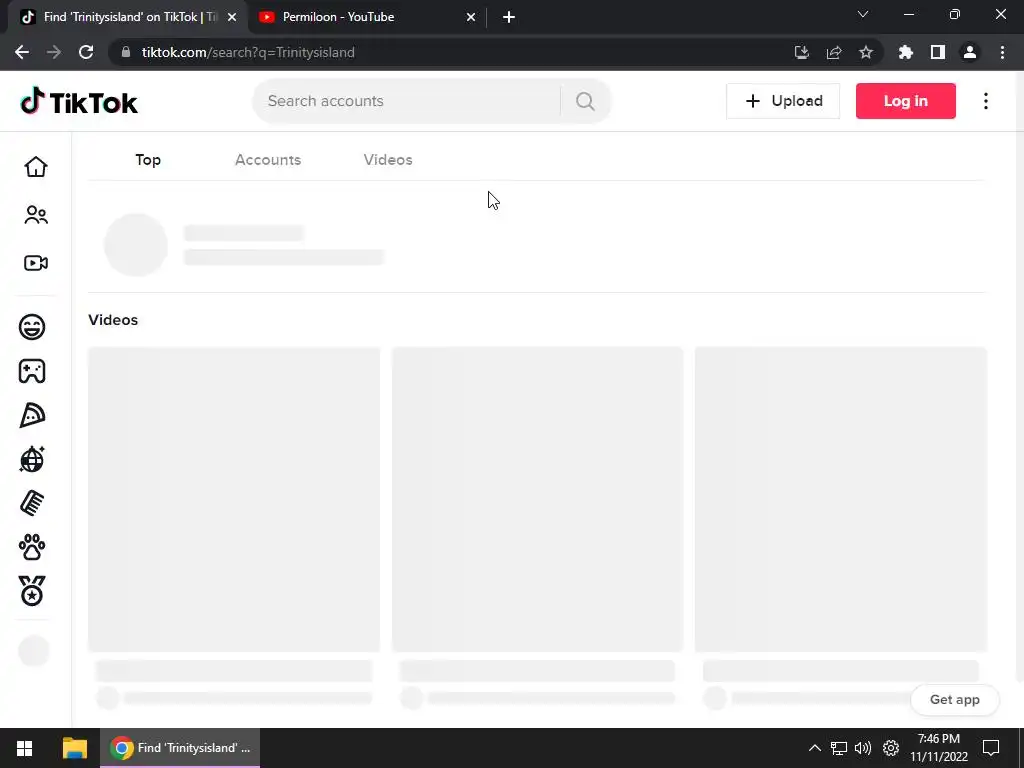1024x768 pixels.
Task: Bookmark the page with the star icon
Action: point(866,52)
